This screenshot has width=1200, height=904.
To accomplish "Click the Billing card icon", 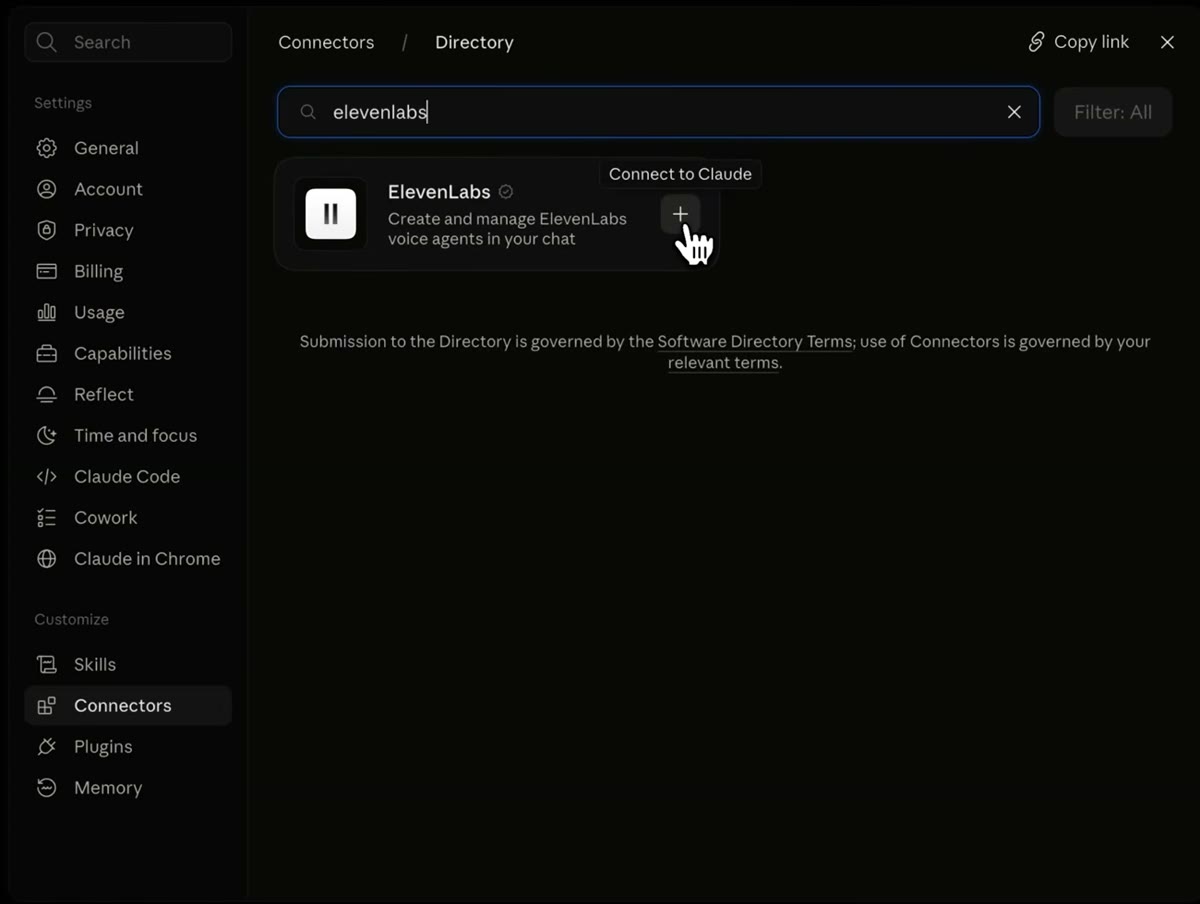I will click(46, 271).
